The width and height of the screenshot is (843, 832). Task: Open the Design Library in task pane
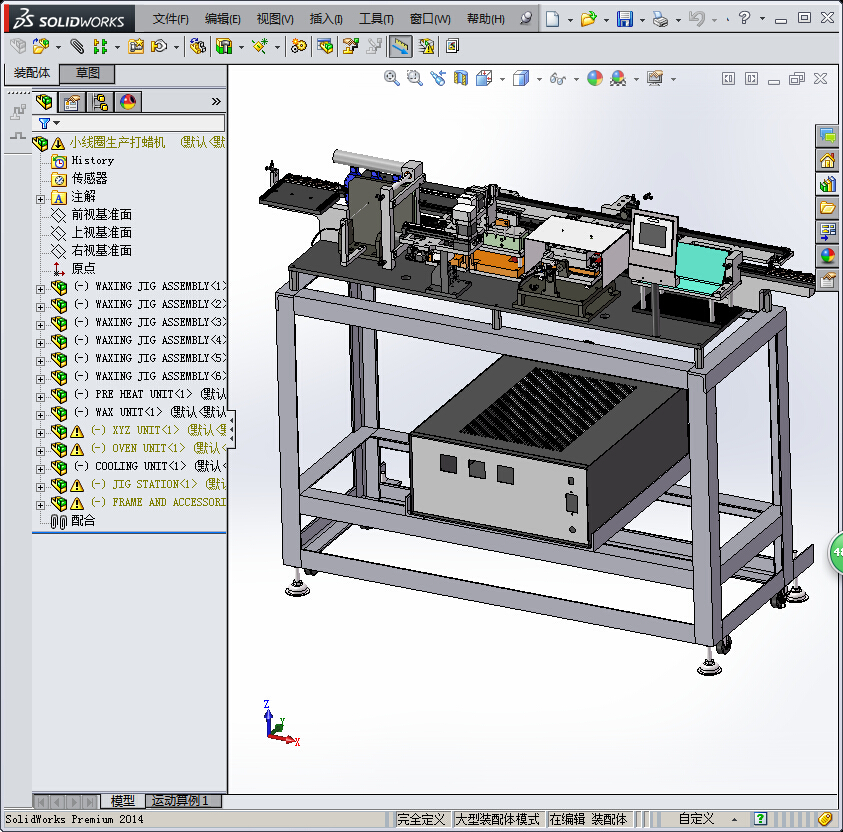pos(828,184)
